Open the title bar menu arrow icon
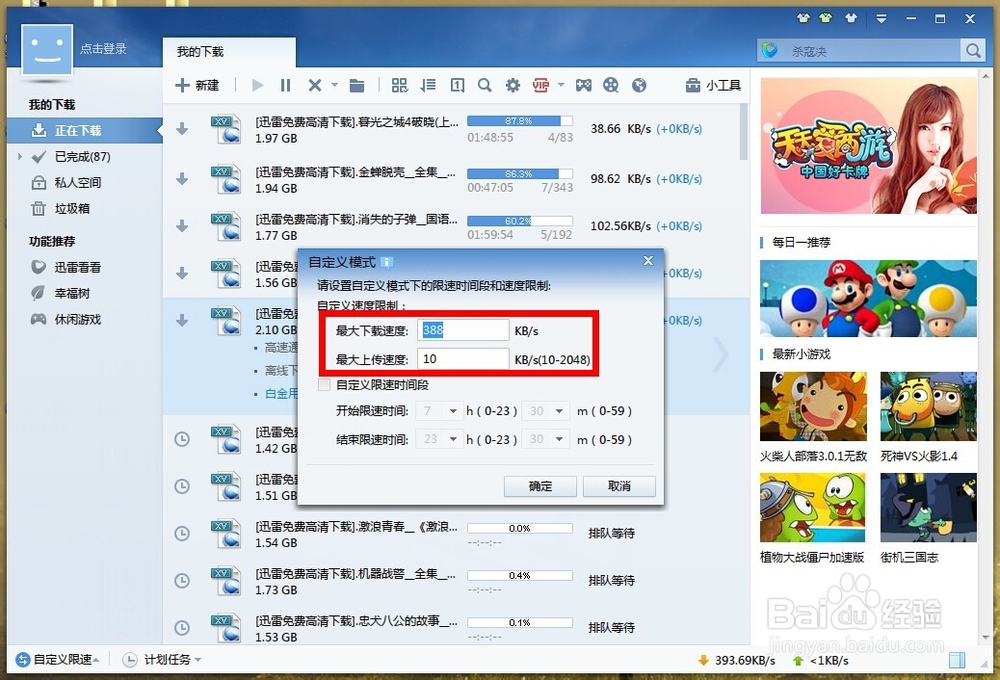 pos(881,18)
